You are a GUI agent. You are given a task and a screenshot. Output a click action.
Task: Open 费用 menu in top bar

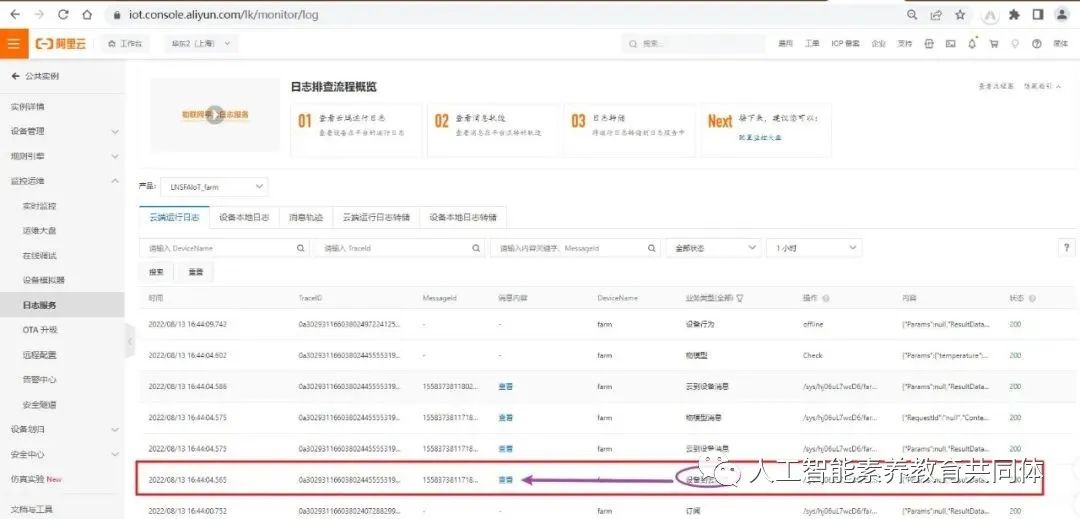click(786, 43)
